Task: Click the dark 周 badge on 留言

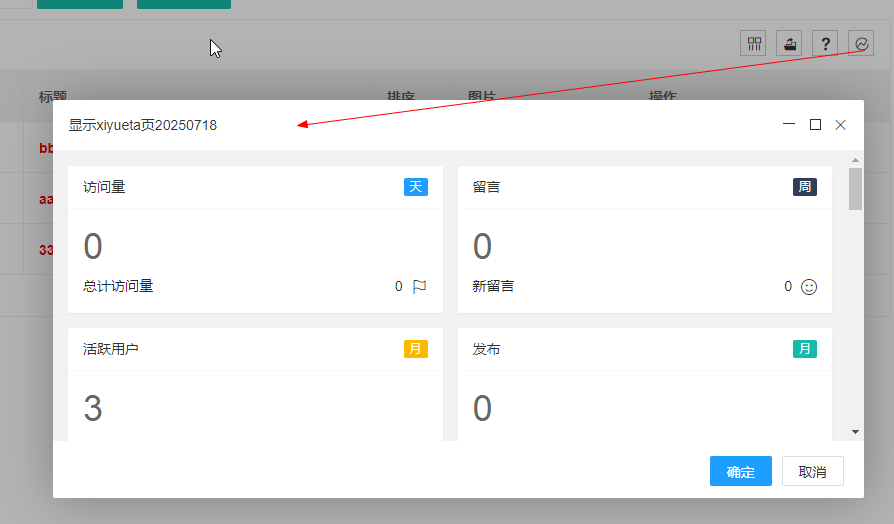Action: [x=805, y=187]
